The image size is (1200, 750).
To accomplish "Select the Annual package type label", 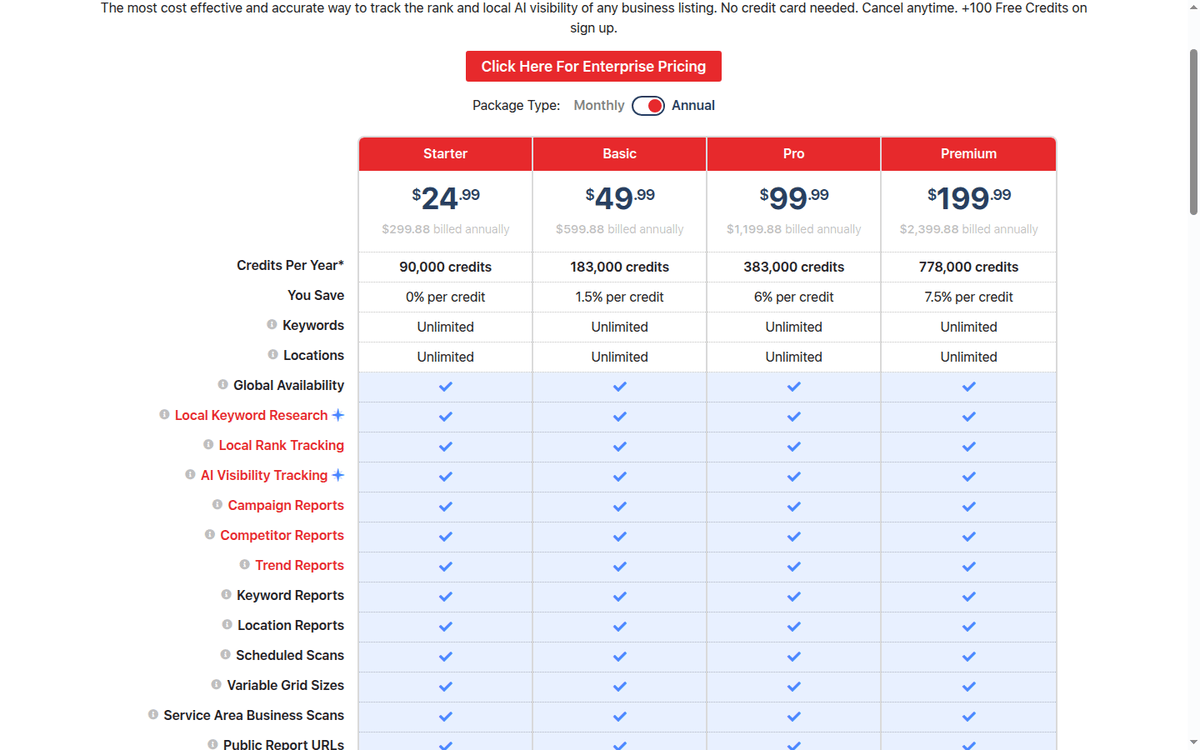I will 693,105.
